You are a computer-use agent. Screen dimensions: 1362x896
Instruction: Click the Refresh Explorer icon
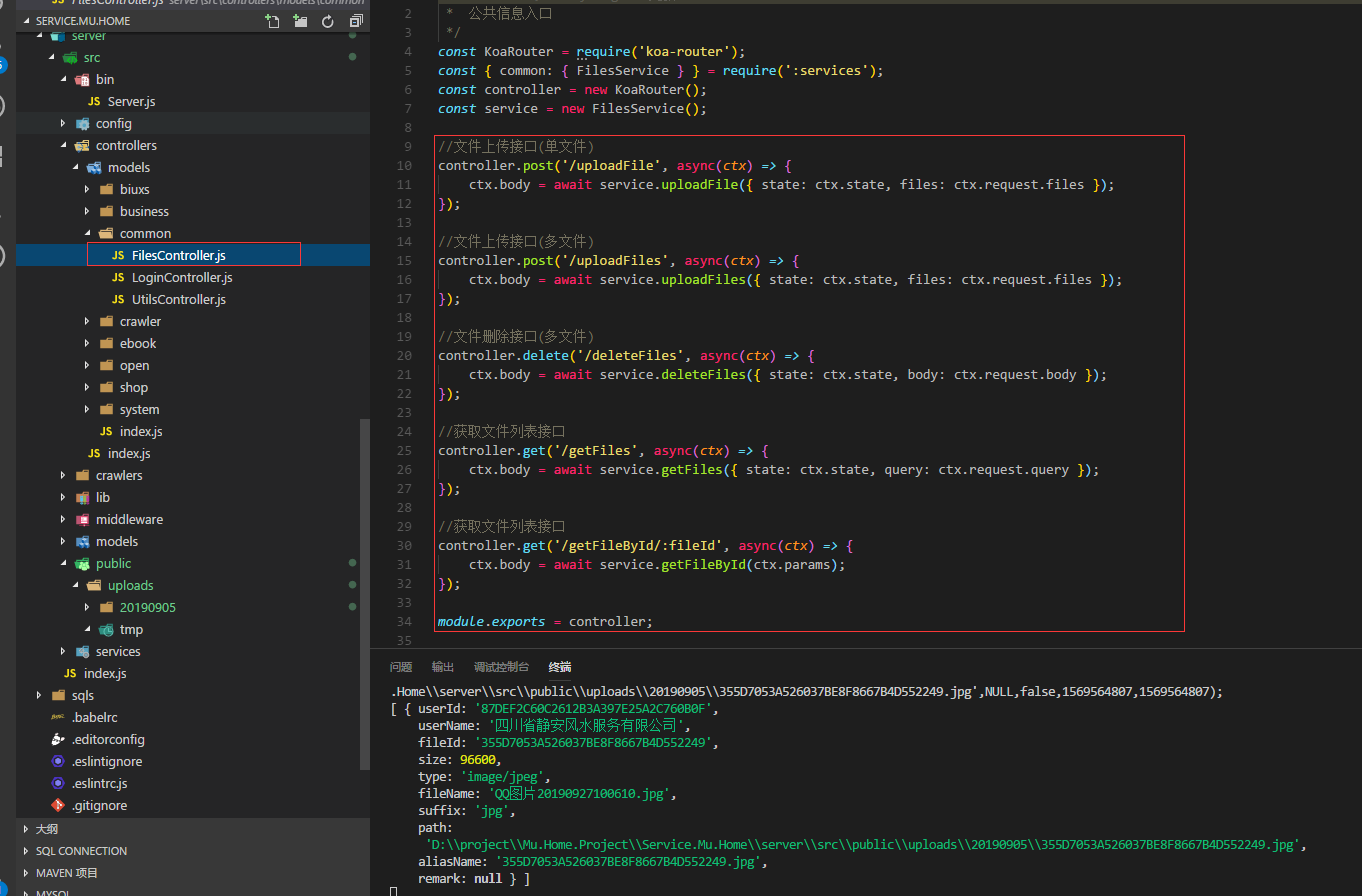[328, 20]
